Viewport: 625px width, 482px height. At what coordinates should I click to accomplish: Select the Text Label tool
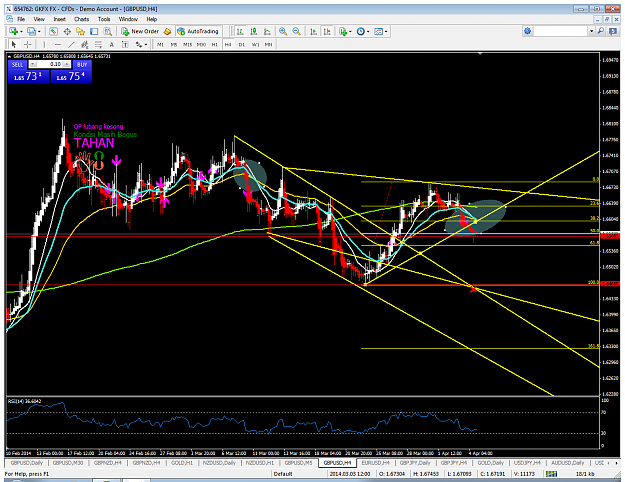click(125, 44)
